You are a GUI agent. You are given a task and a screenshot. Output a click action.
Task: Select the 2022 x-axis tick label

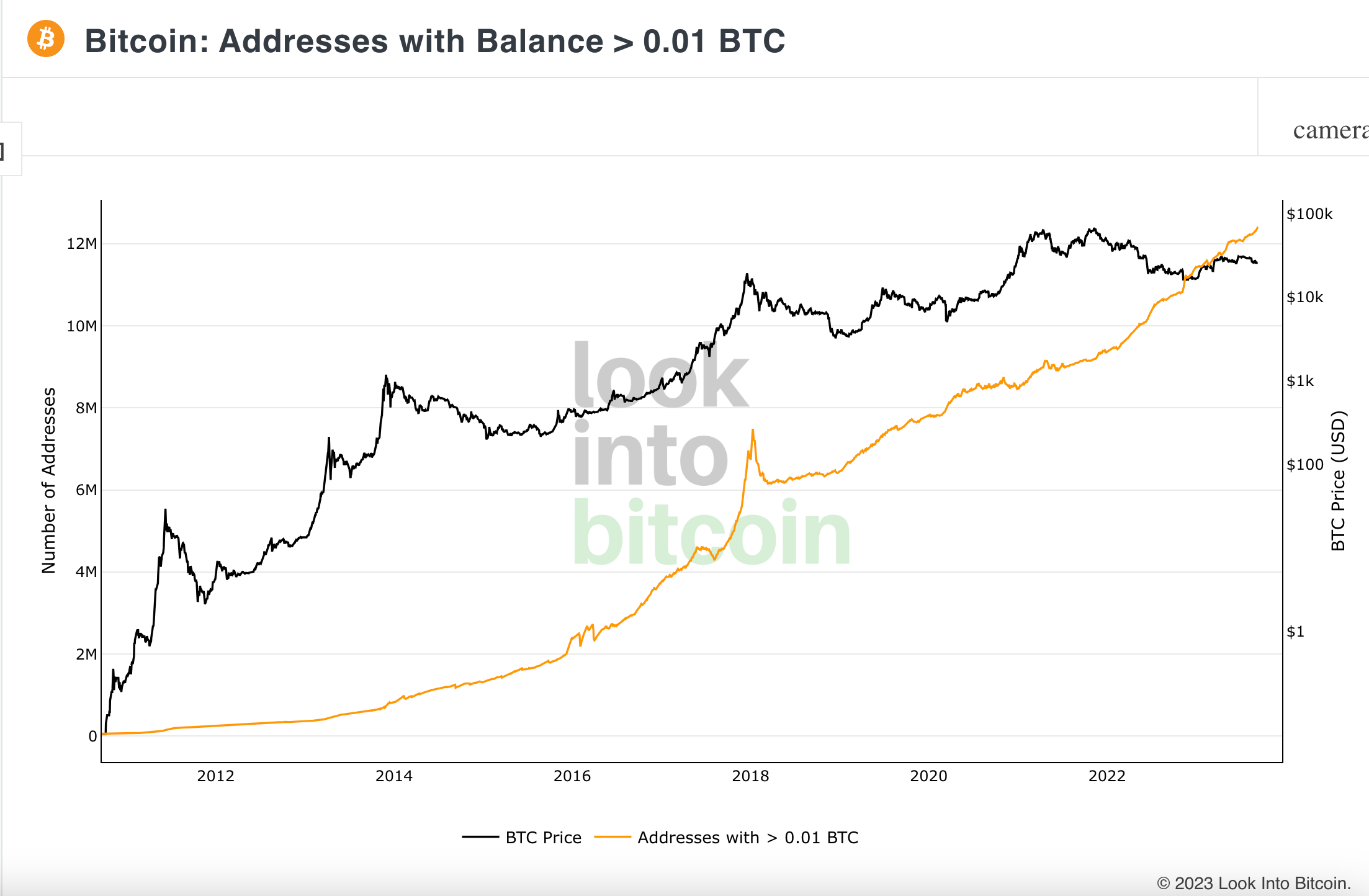(x=1106, y=776)
